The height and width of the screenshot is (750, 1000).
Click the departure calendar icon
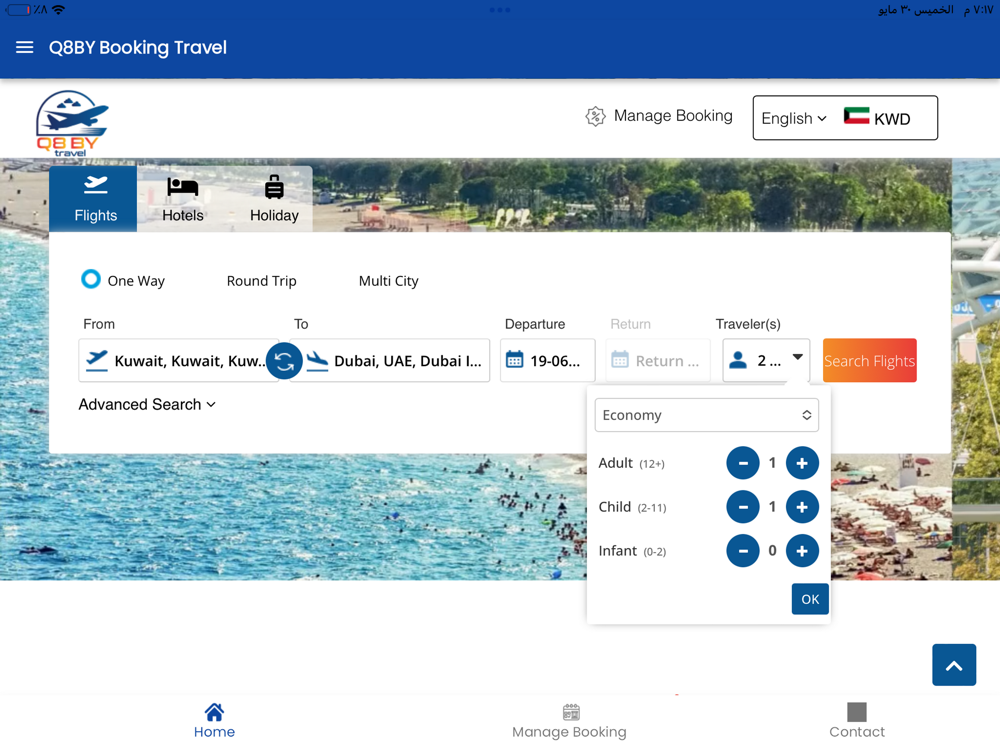[x=515, y=360]
